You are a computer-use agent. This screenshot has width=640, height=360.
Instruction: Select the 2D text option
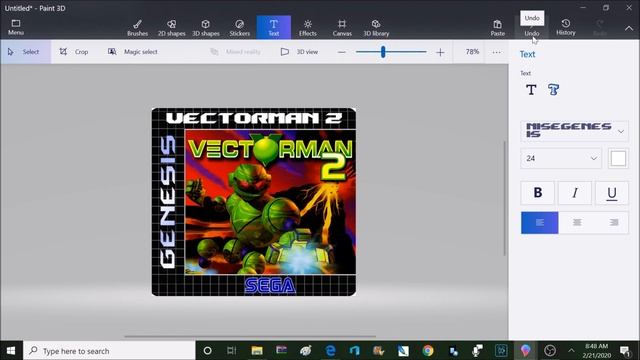531,90
